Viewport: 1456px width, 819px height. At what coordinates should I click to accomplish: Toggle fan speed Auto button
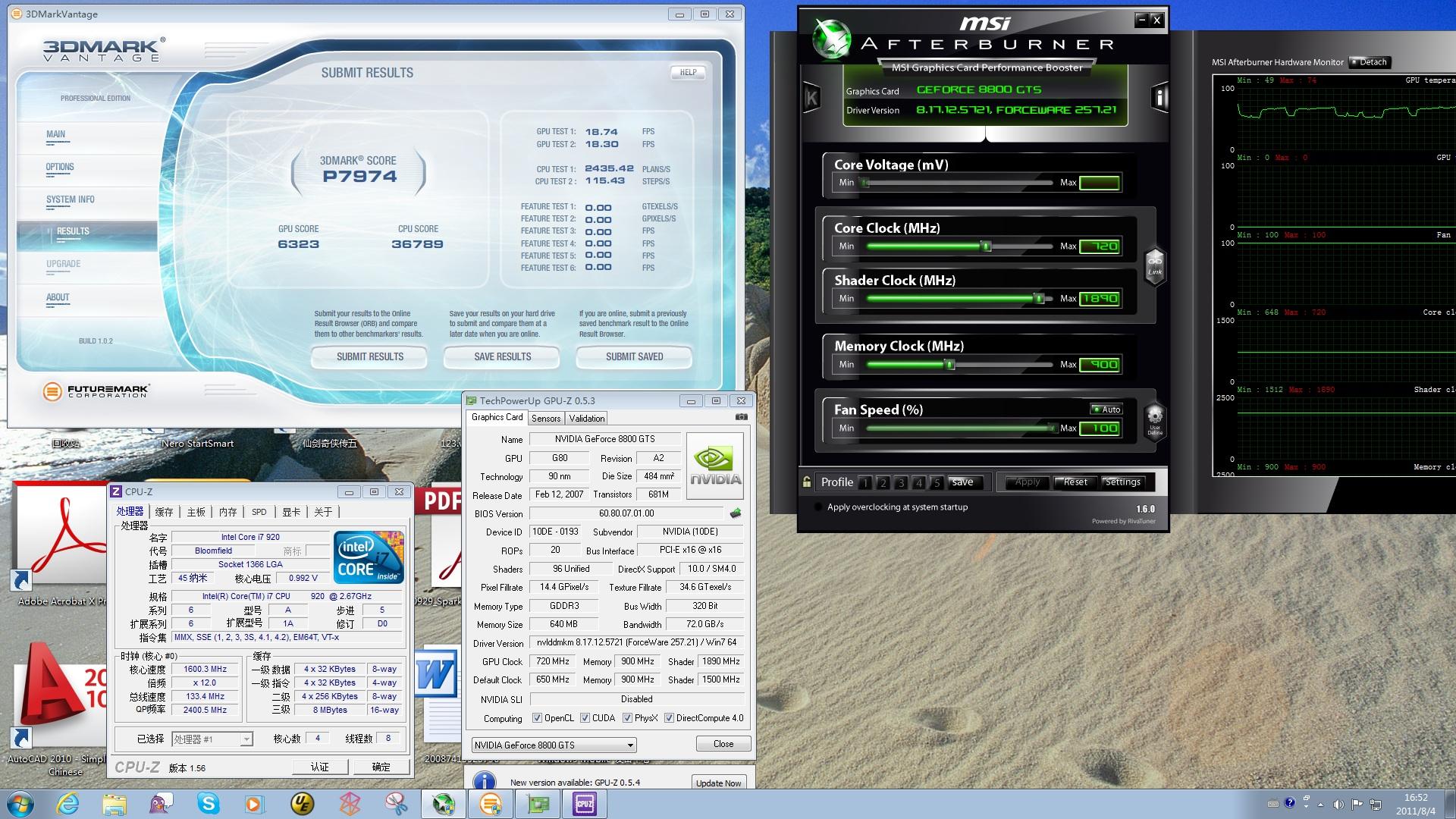click(x=1106, y=409)
